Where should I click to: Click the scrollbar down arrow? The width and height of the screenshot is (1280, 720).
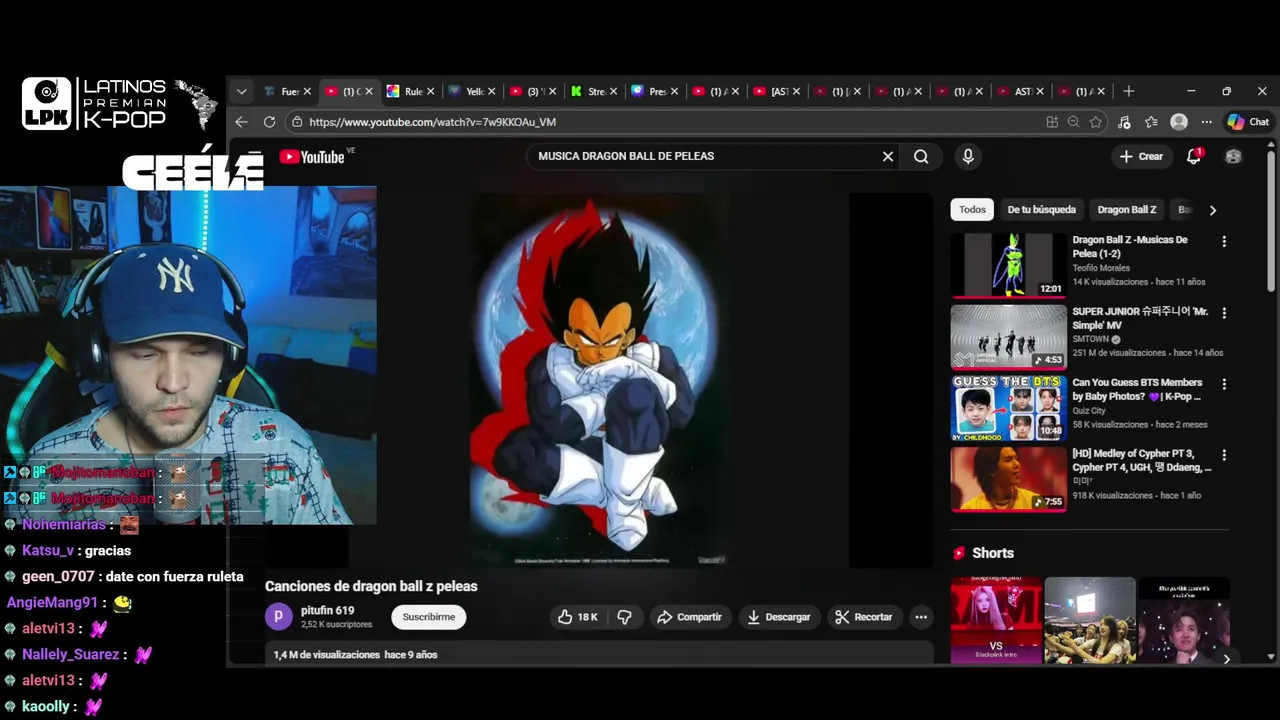click(1271, 657)
